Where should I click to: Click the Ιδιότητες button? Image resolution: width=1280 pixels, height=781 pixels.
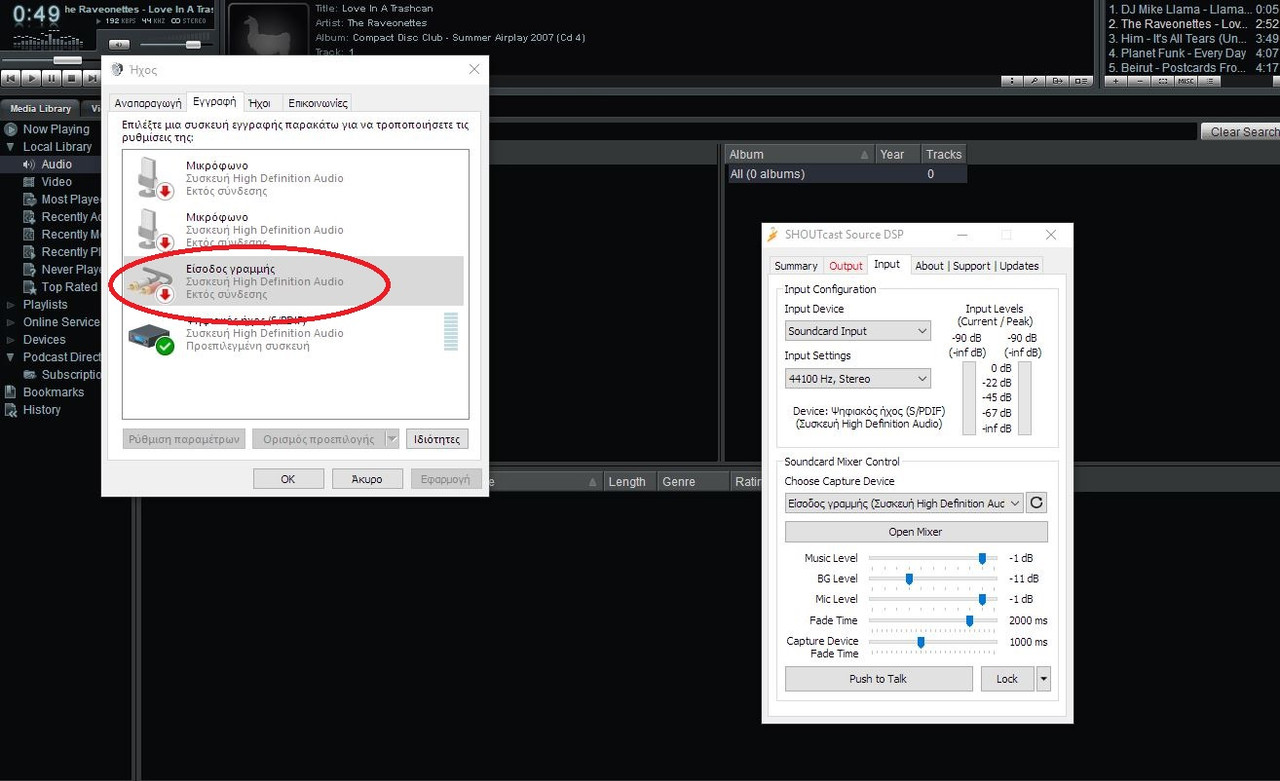[437, 439]
